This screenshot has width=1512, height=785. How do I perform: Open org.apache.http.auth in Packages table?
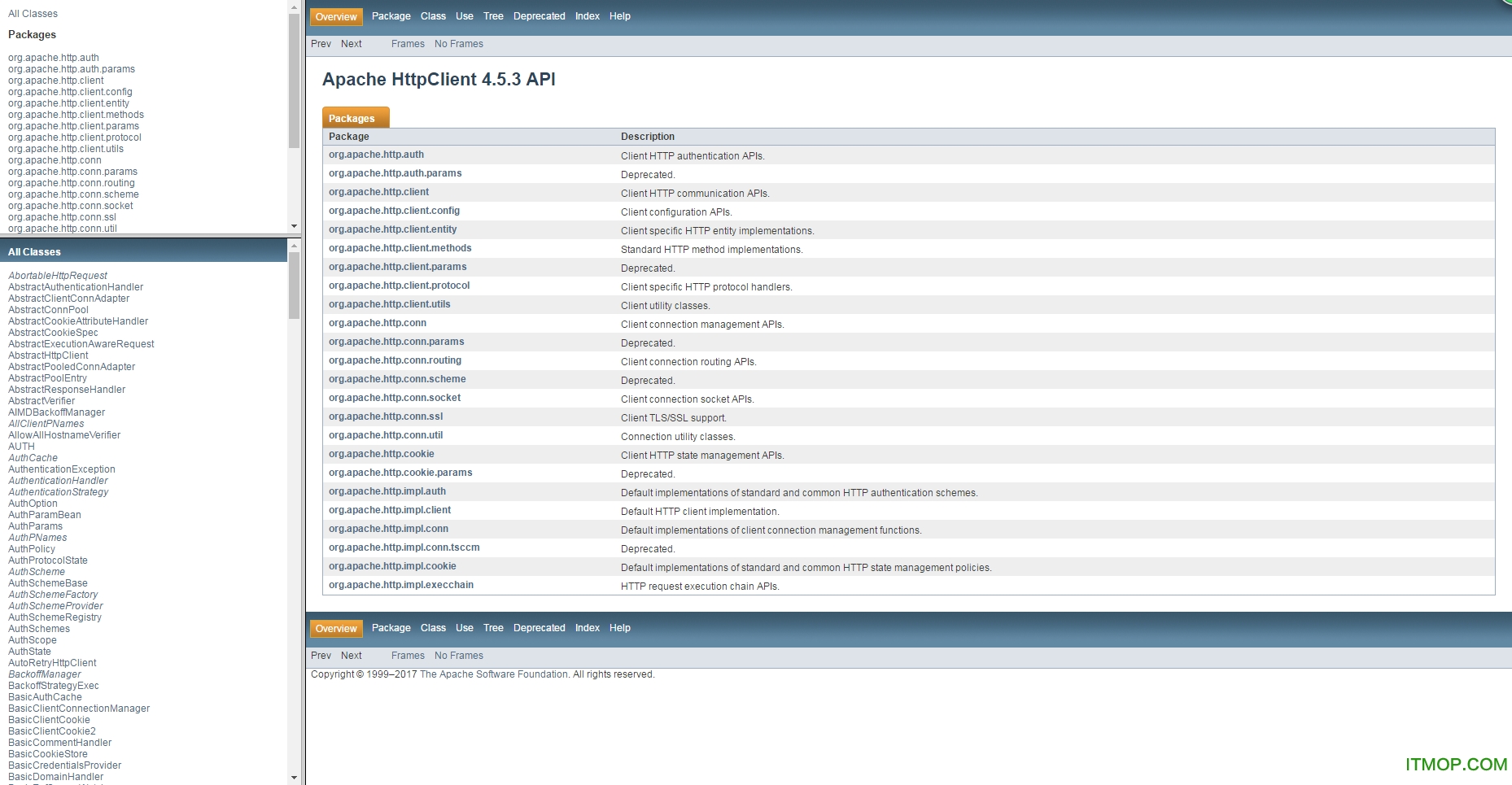376,155
